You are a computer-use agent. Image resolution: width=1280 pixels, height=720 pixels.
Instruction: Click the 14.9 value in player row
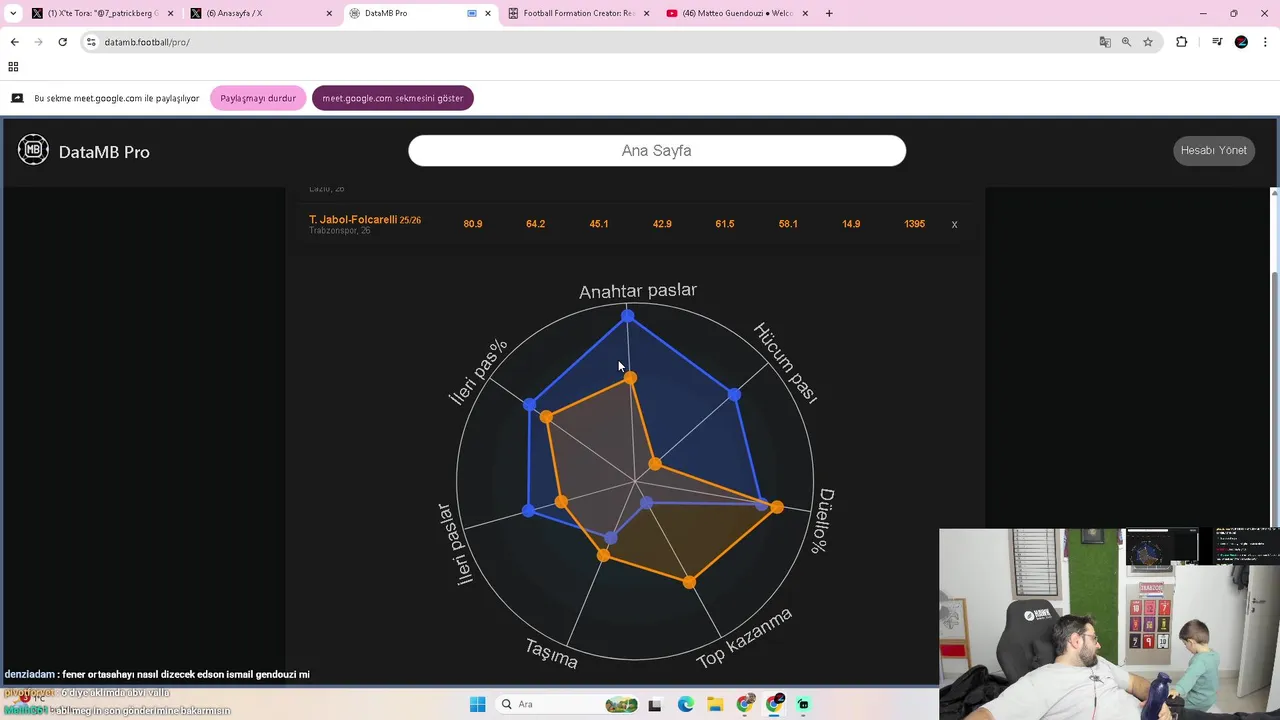(x=851, y=224)
